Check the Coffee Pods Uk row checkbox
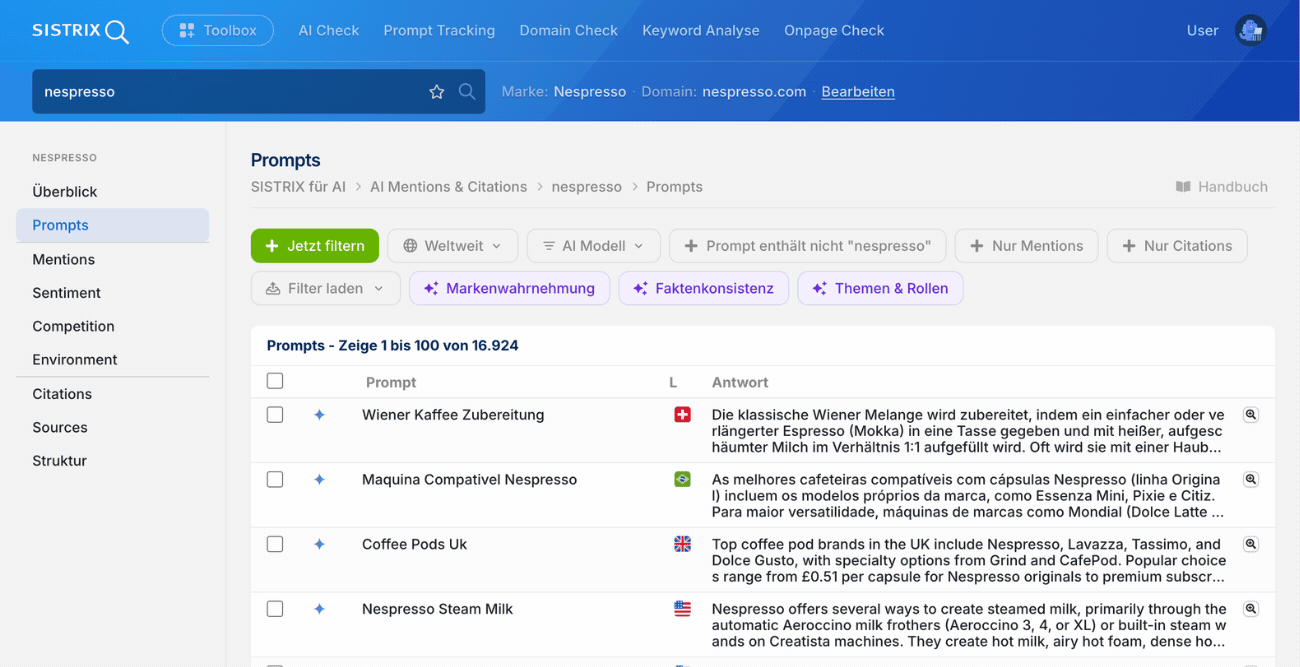Viewport: 1300px width, 667px height. click(275, 545)
